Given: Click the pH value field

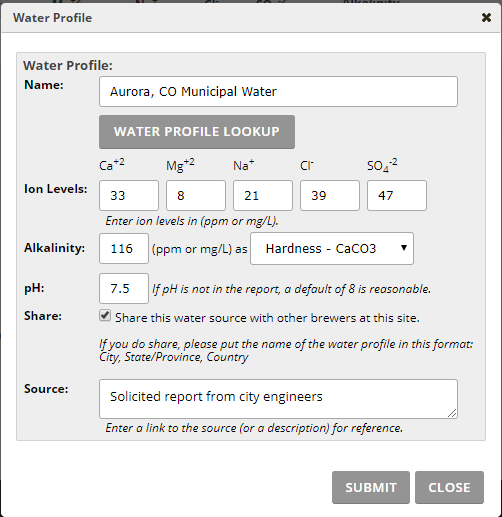Looking at the screenshot, I should 124,289.
